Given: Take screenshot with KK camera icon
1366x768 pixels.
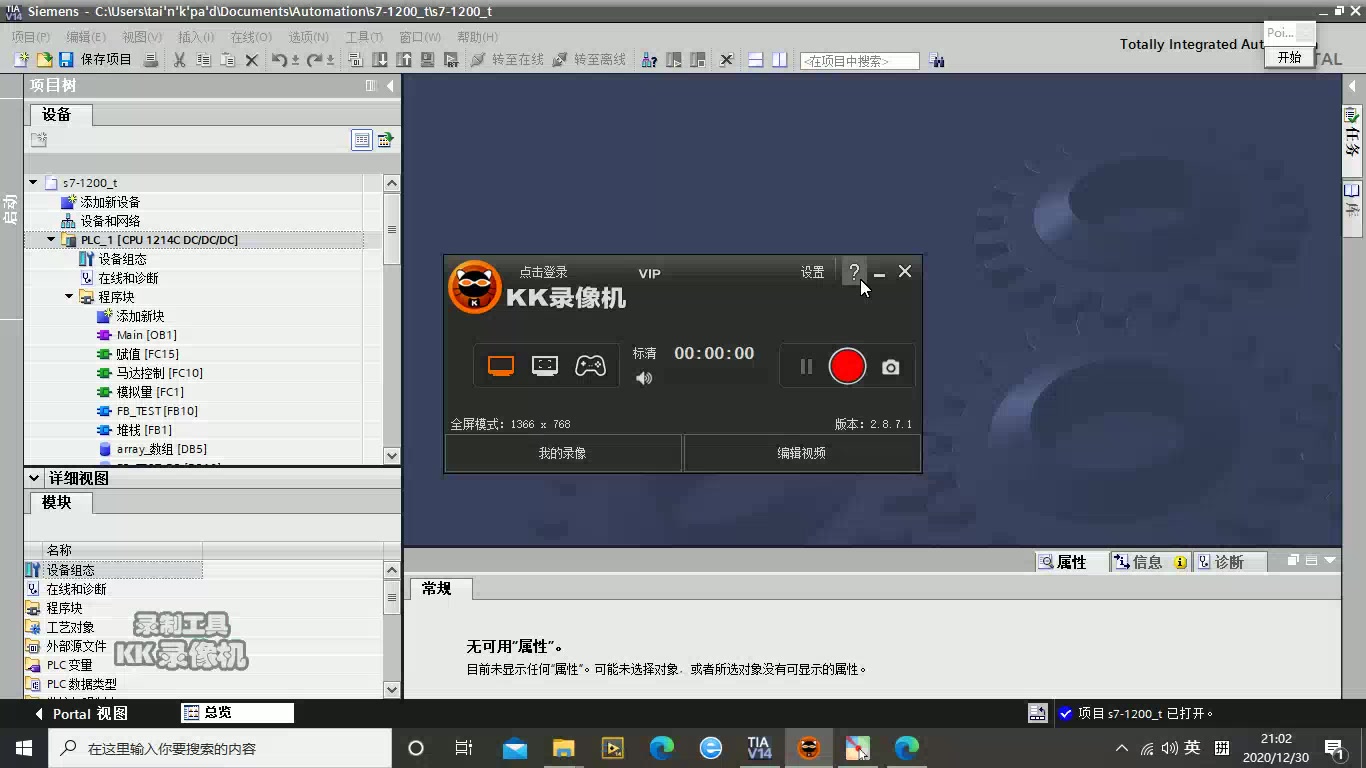Looking at the screenshot, I should point(890,367).
